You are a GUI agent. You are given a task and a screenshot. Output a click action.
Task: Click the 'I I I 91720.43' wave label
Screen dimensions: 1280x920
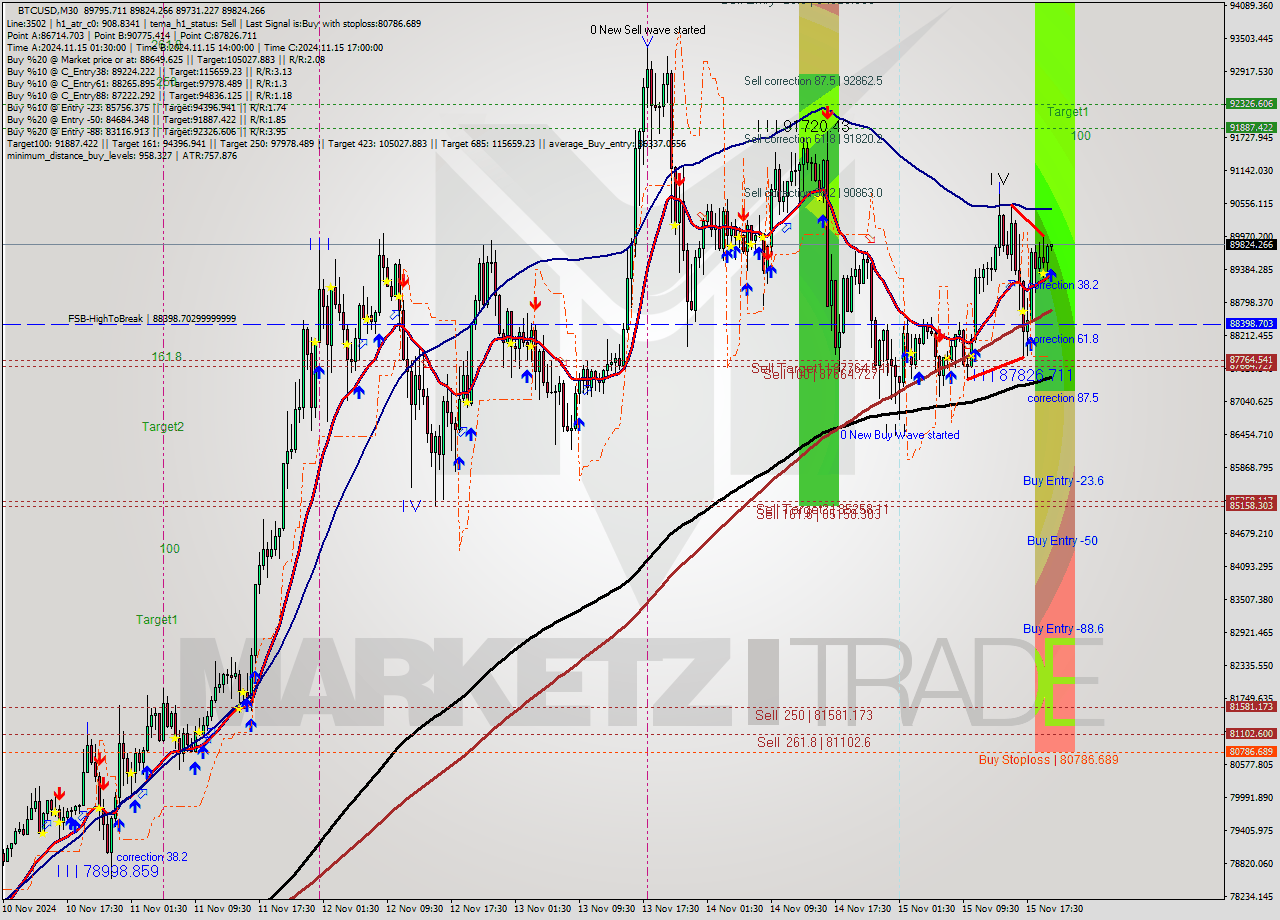coord(803,127)
